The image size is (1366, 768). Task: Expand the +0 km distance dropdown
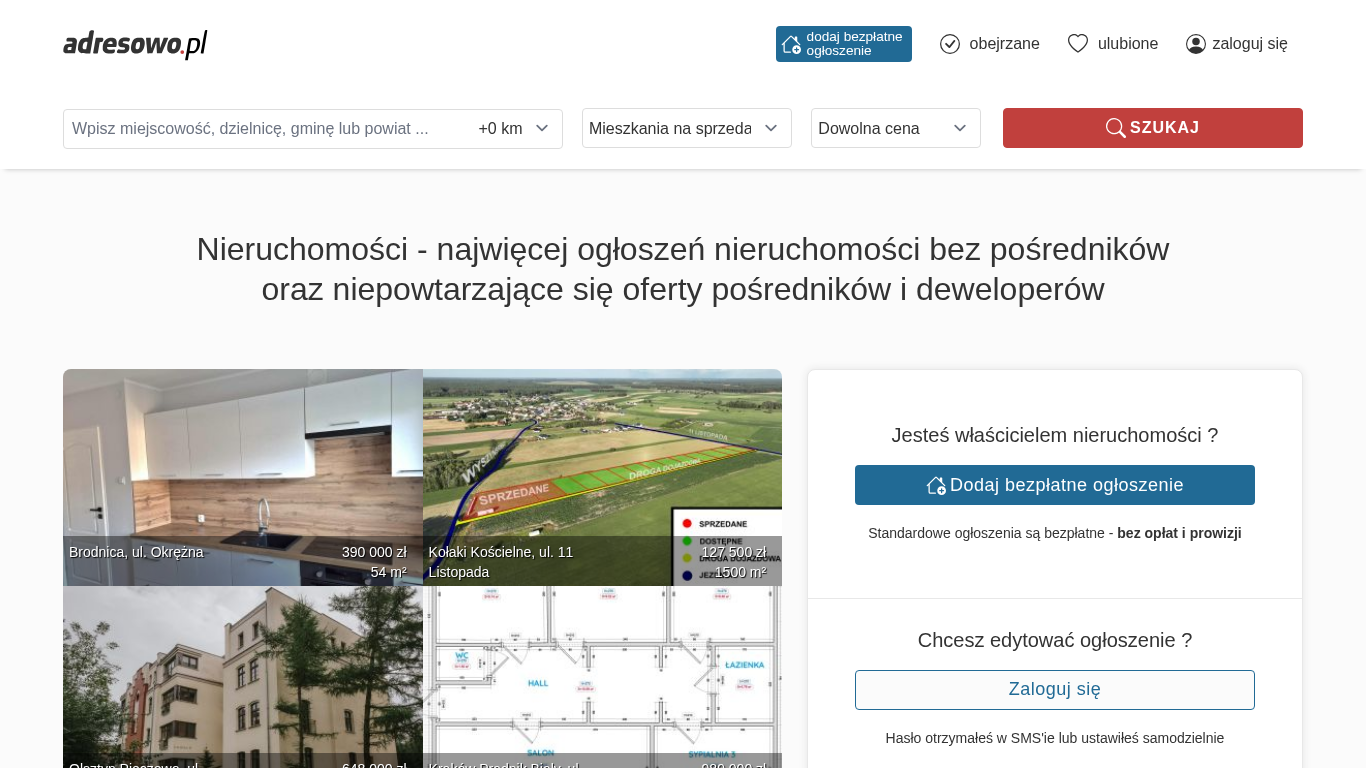[514, 128]
